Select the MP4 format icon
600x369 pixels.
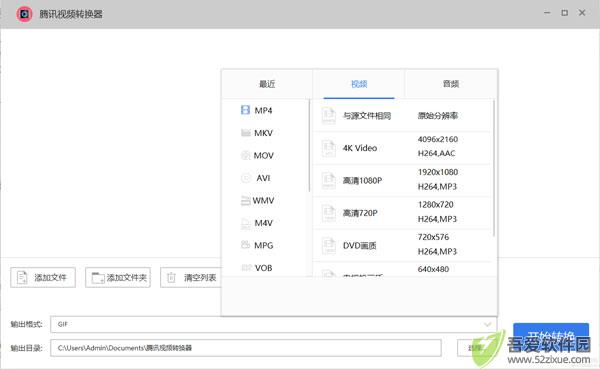[245, 110]
